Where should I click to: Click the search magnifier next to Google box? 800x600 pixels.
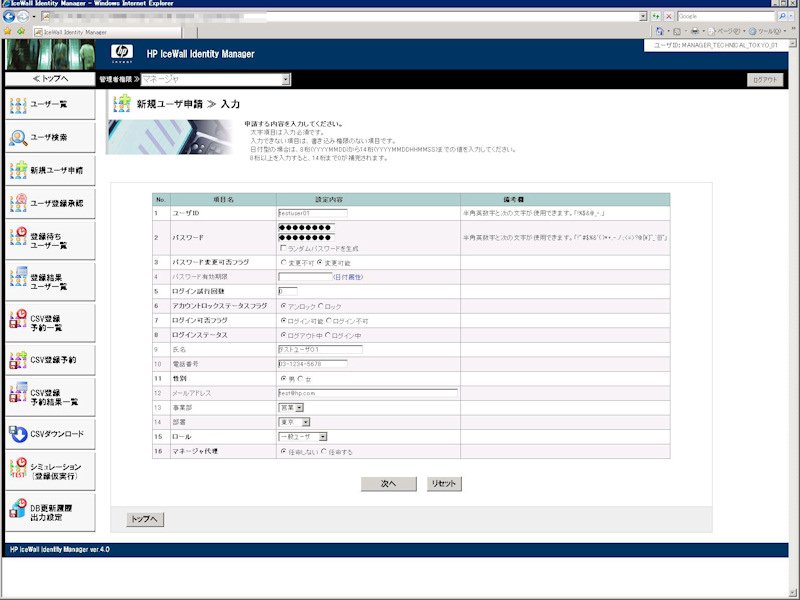click(782, 16)
